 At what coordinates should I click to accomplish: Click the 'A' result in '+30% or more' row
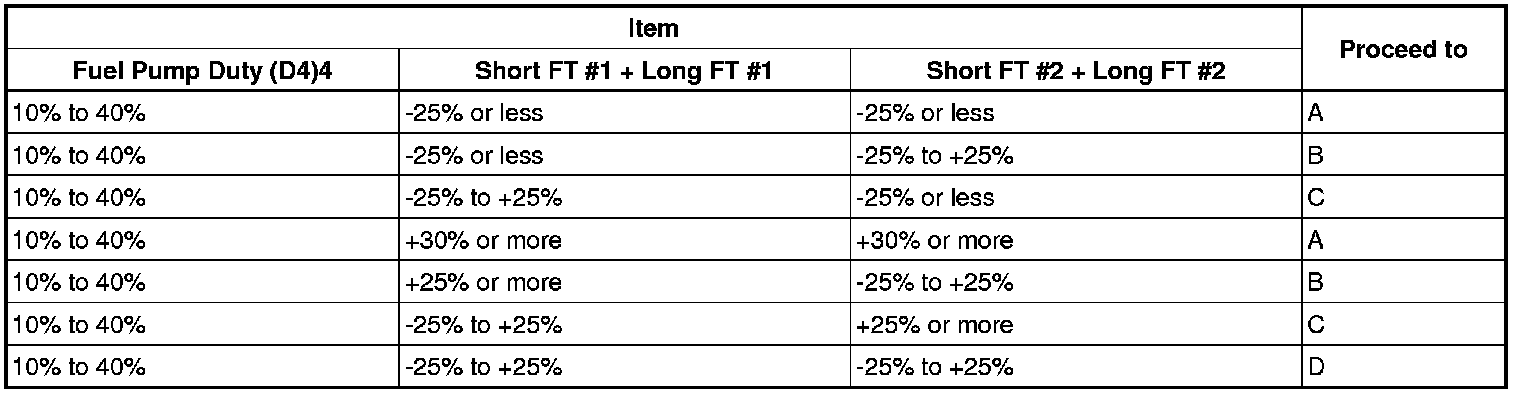1403,240
